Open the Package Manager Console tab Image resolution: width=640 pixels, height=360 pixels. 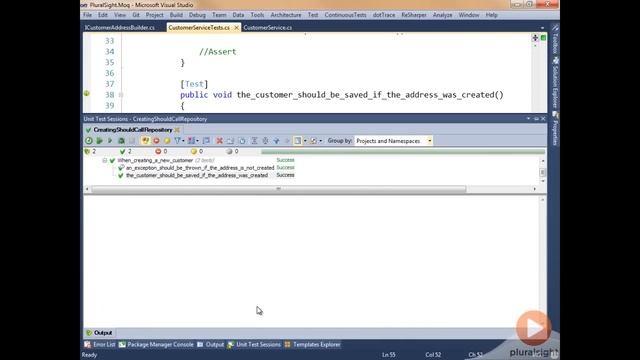coord(156,344)
